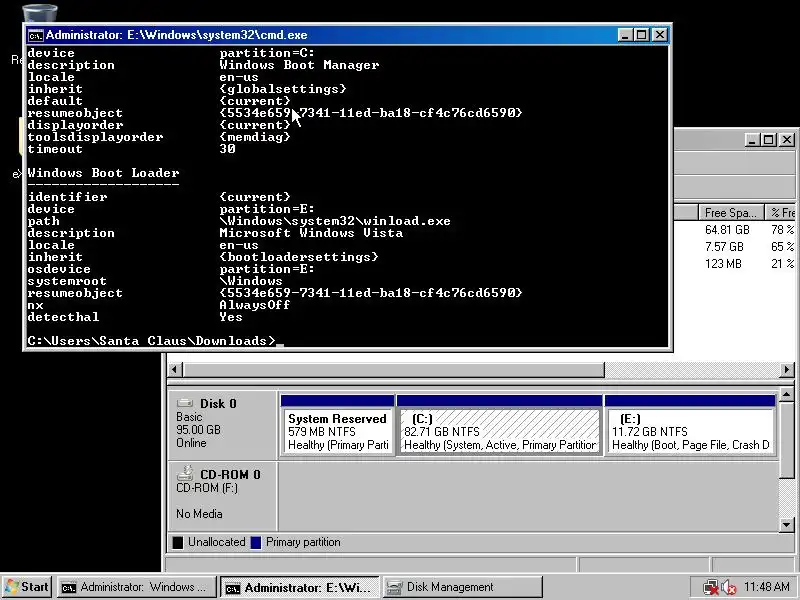Viewport: 800px width, 600px height.
Task: Click the Windows Boot Manager description value
Action: (299, 65)
